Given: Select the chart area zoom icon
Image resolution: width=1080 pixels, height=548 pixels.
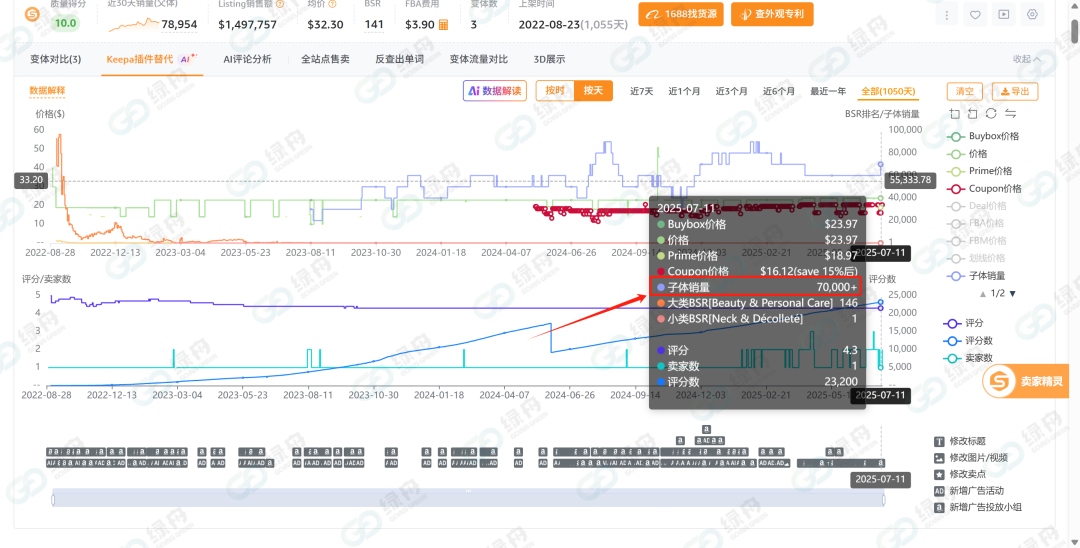Looking at the screenshot, I should (x=954, y=114).
